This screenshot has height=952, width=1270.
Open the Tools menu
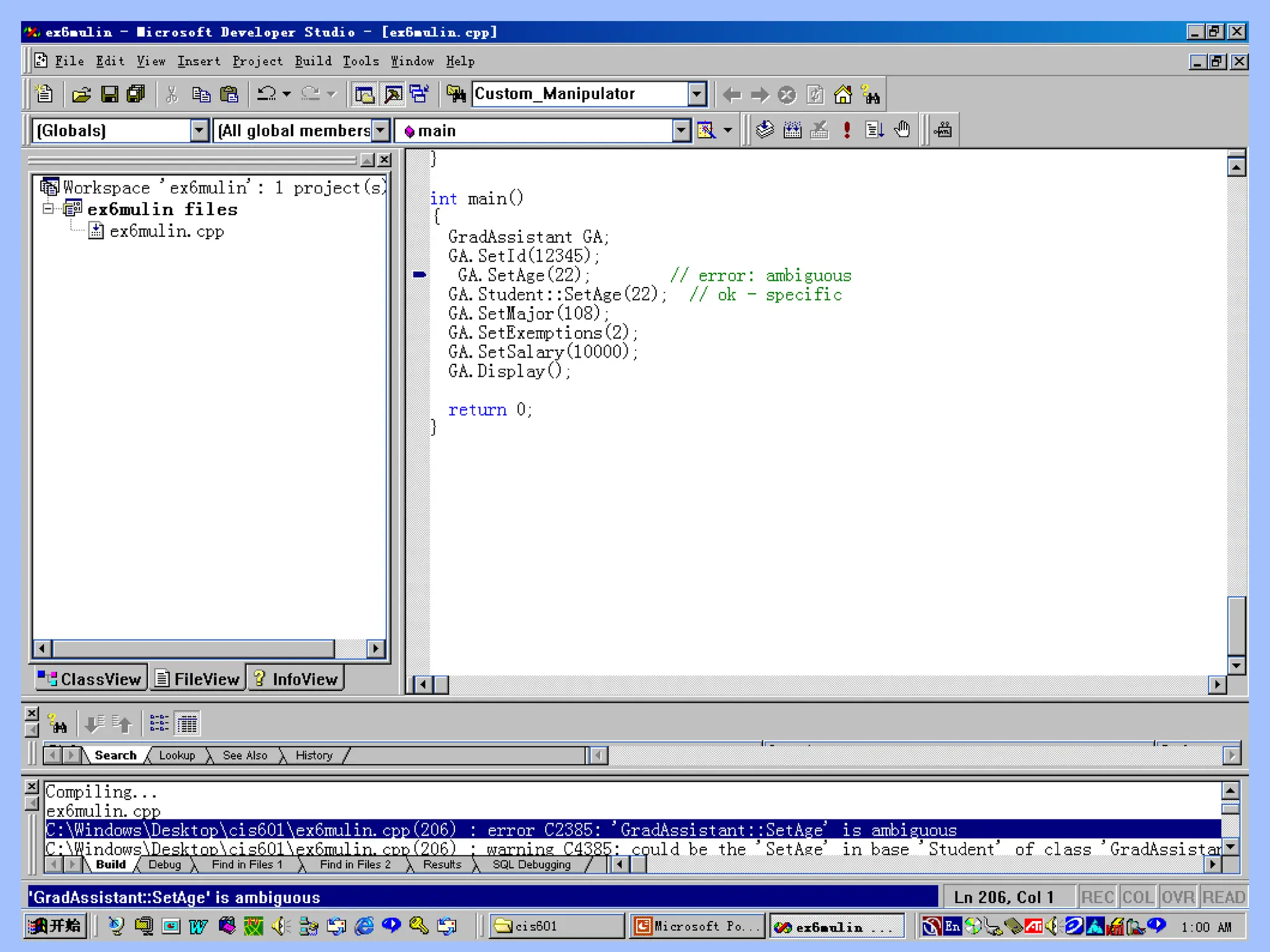360,61
